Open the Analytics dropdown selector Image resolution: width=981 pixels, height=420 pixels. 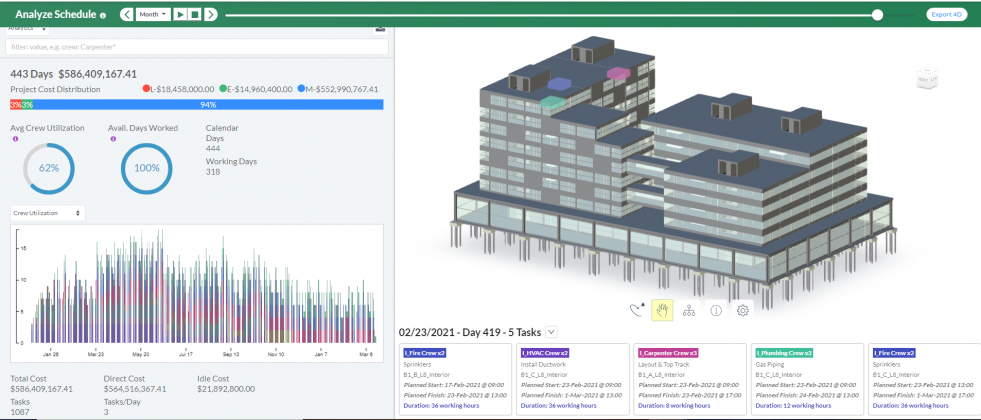click(27, 29)
